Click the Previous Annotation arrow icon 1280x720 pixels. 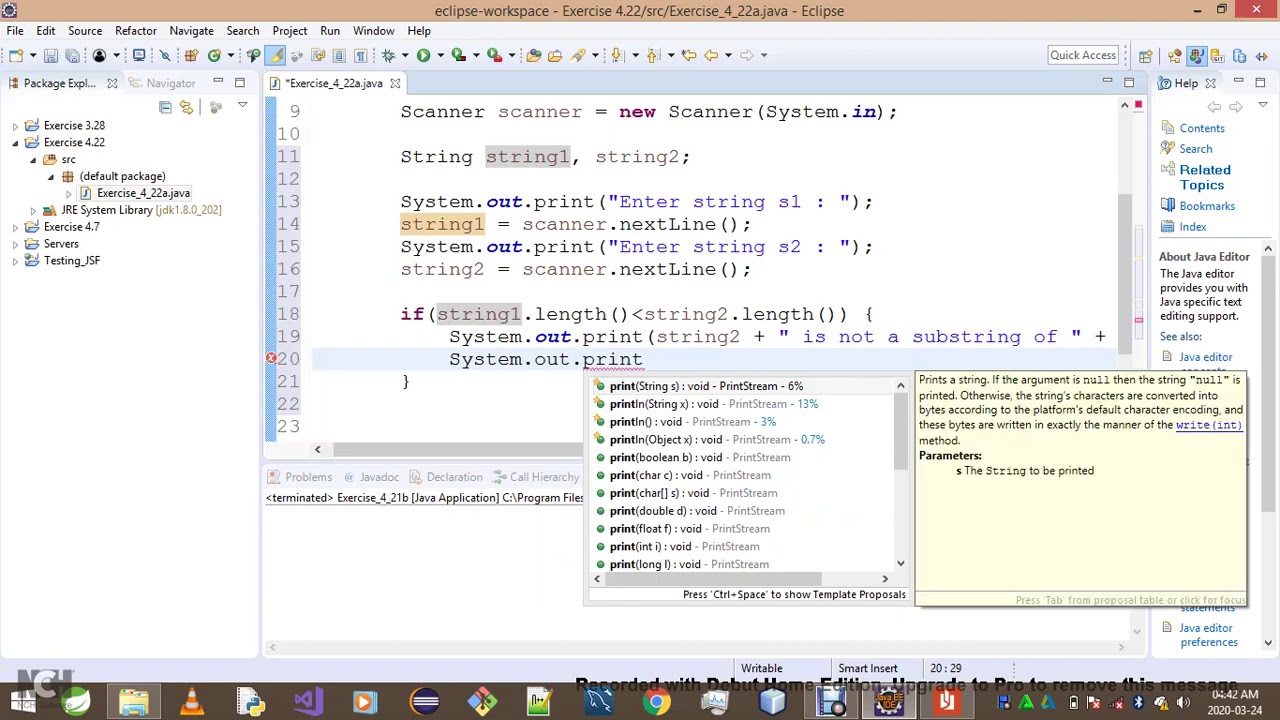click(653, 55)
